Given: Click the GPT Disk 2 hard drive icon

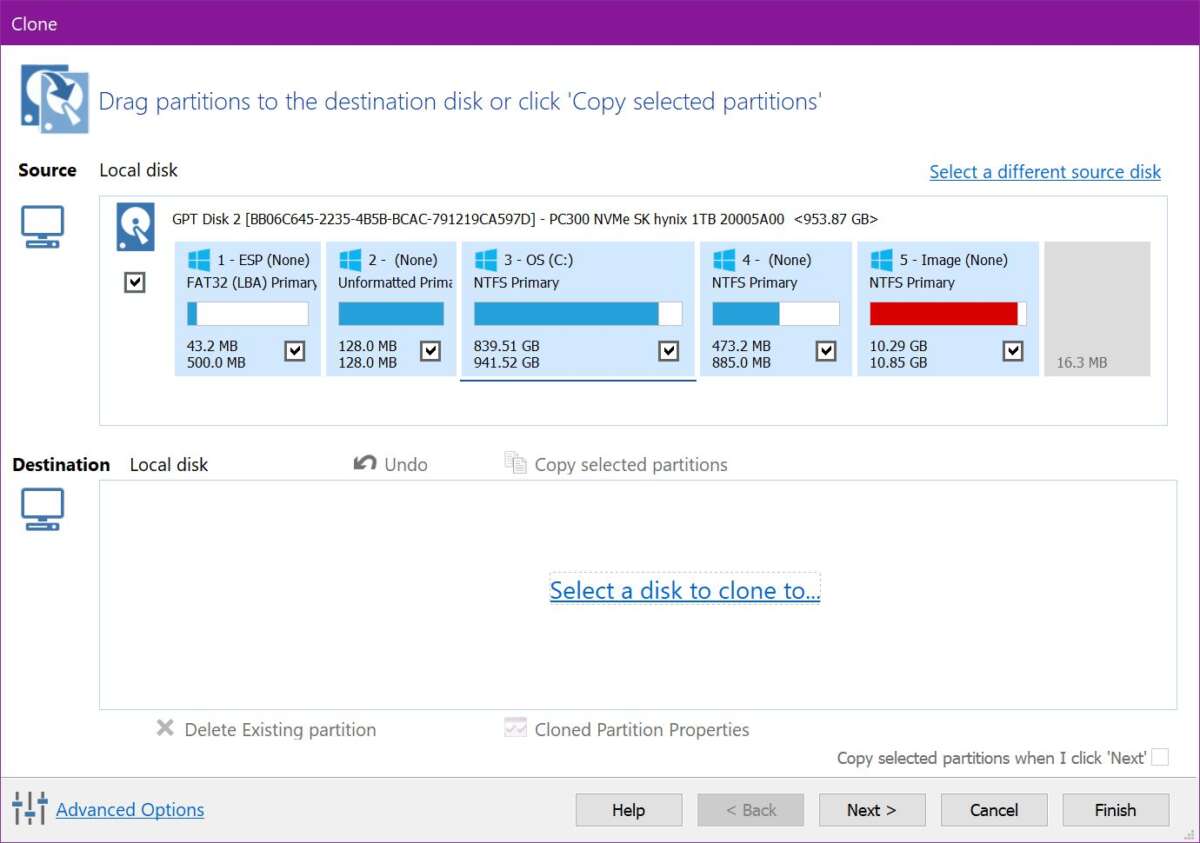Looking at the screenshot, I should (136, 226).
